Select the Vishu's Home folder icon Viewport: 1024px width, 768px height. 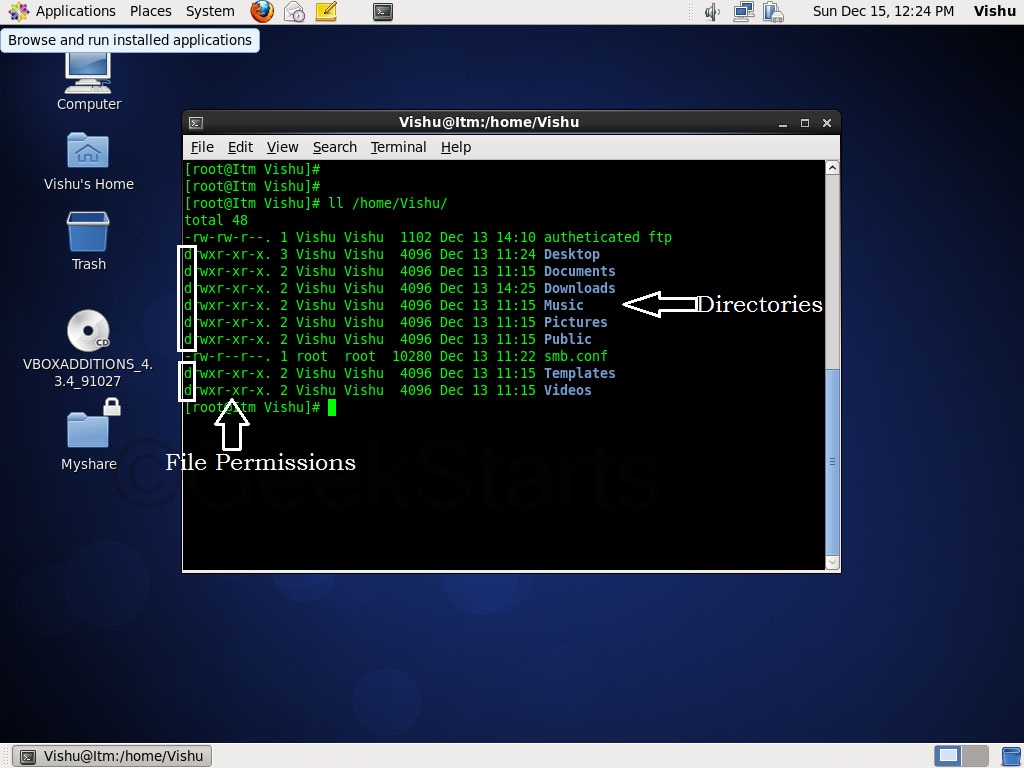(88, 162)
